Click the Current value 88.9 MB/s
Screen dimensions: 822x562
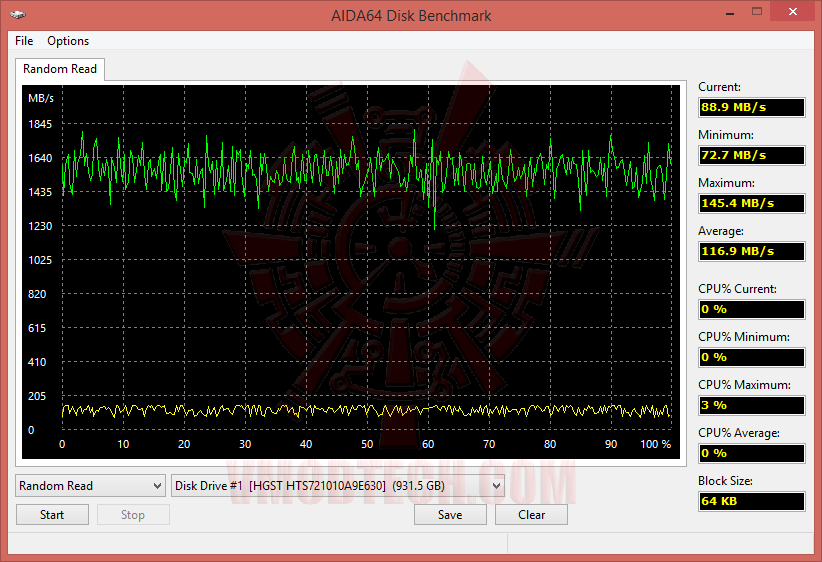click(x=751, y=107)
